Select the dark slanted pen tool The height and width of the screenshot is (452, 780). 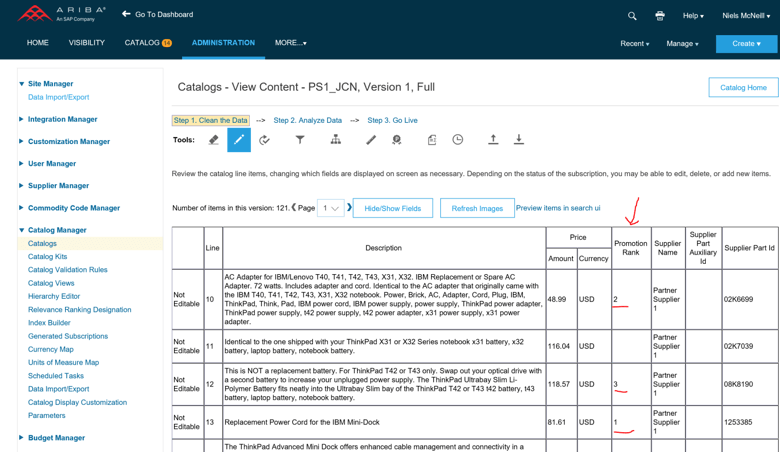[x=371, y=140]
